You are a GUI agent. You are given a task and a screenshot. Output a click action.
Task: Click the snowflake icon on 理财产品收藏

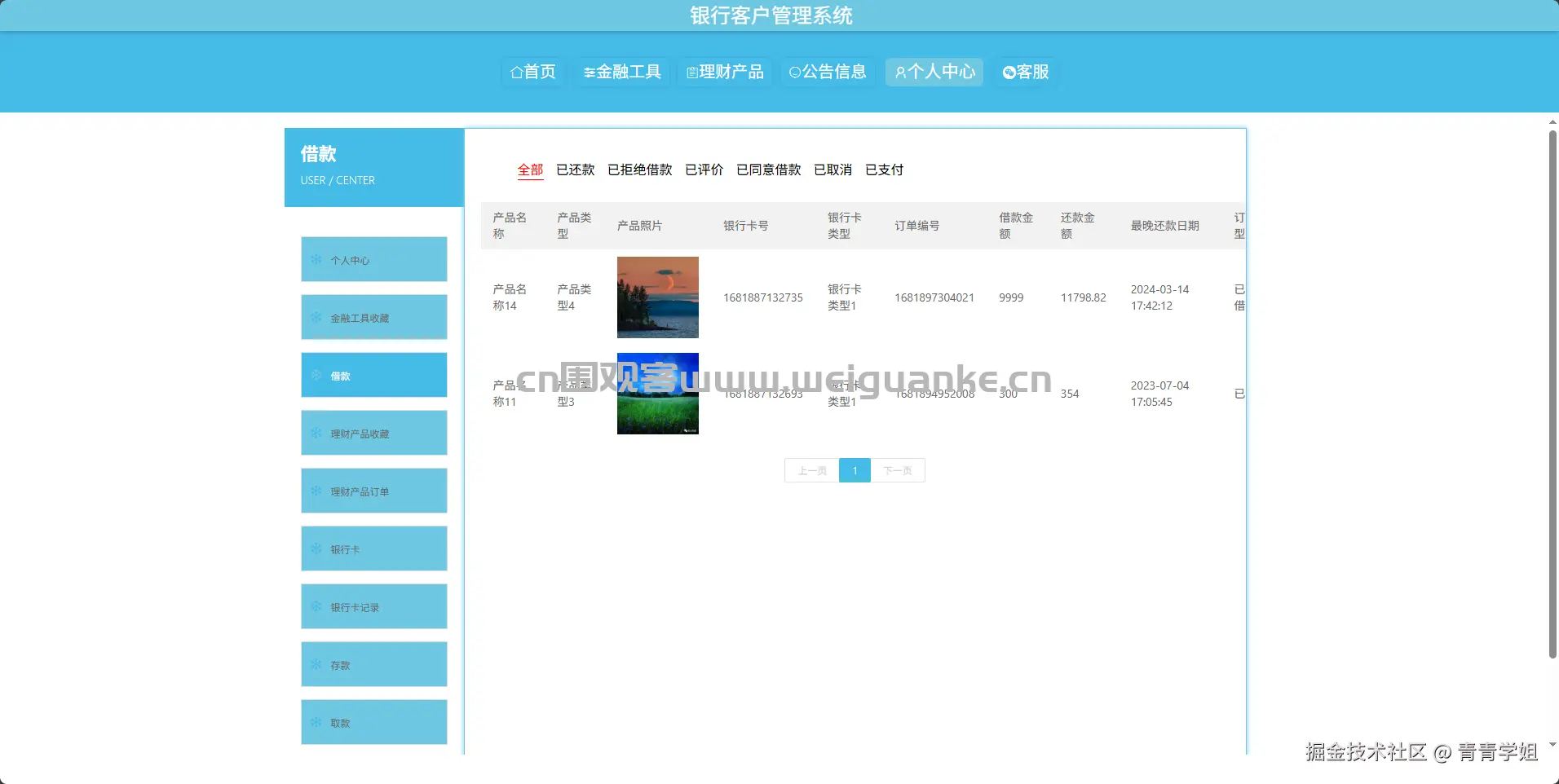pyautogui.click(x=316, y=433)
